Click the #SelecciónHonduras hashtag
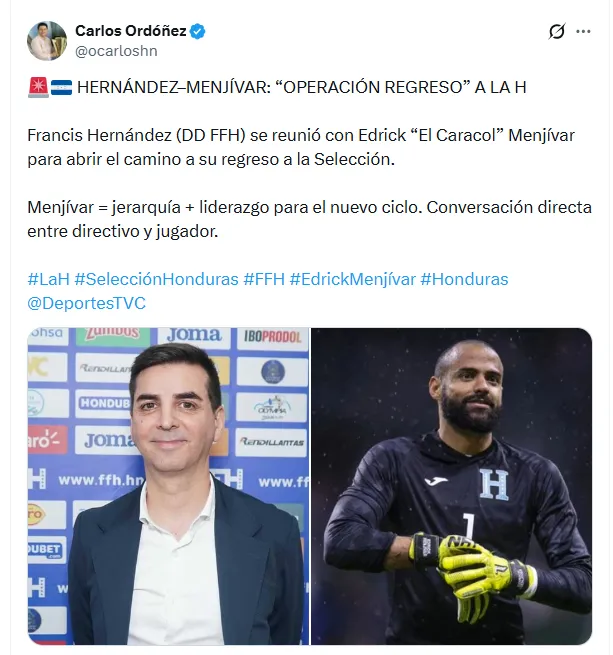Screen dimensions: 613x655 click(156, 279)
